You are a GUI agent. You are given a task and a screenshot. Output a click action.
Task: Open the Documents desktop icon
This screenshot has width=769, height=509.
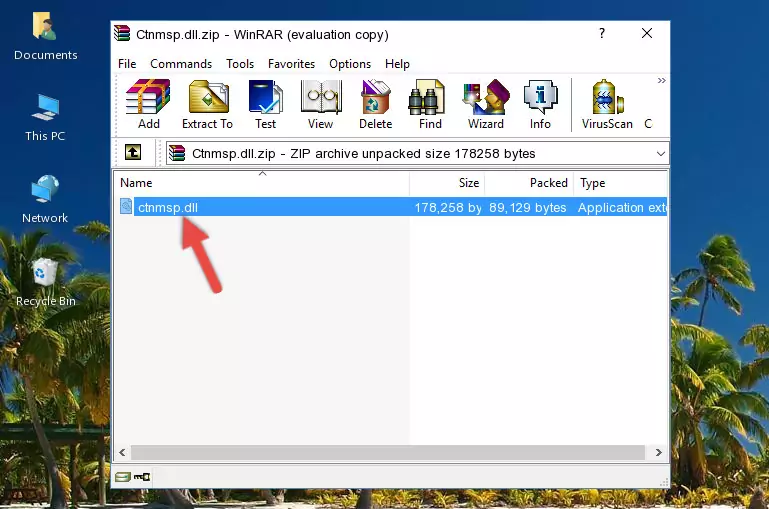[45, 36]
